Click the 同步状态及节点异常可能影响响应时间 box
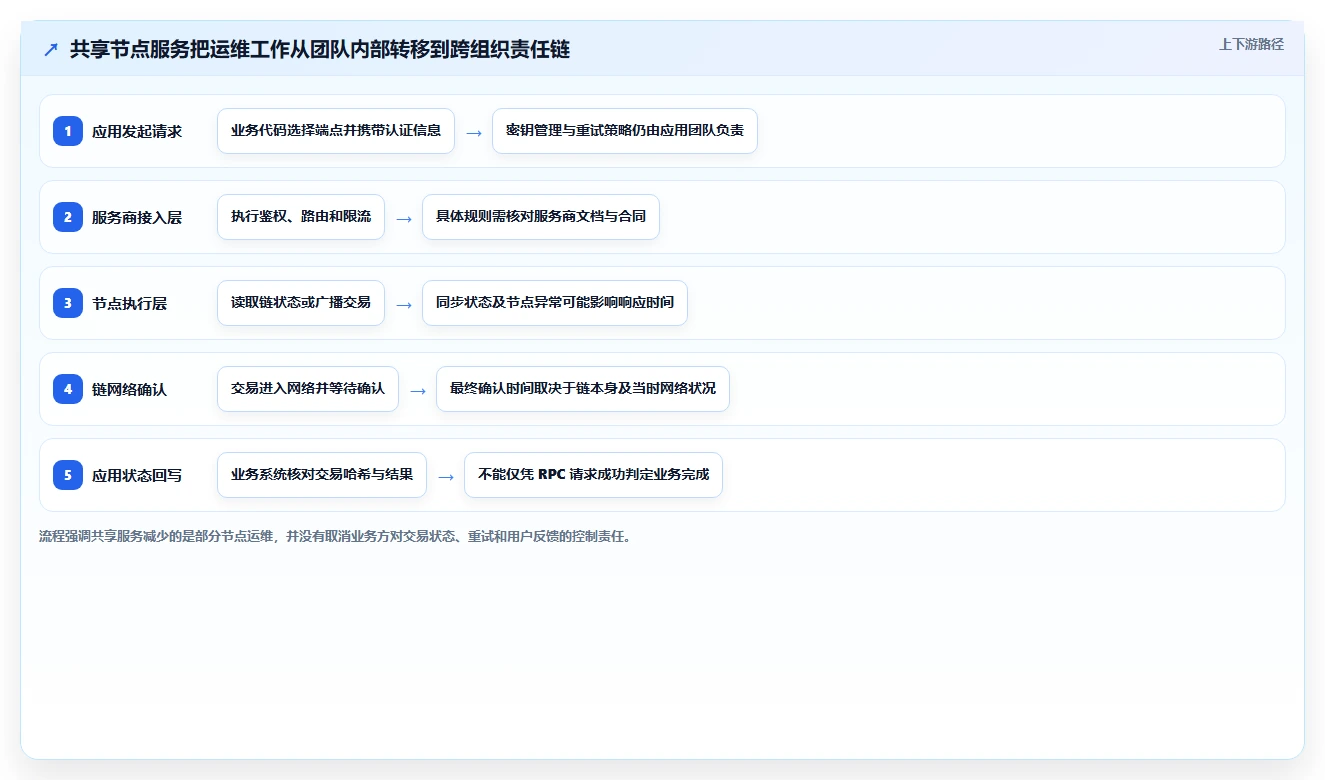The width and height of the screenshot is (1325, 780). coord(555,303)
